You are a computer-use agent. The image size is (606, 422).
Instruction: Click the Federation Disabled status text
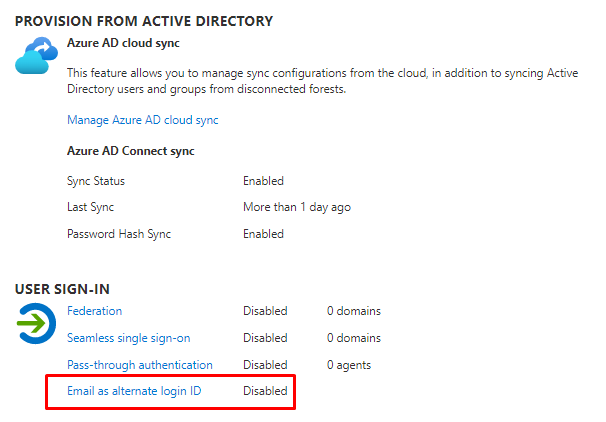[x=265, y=311]
